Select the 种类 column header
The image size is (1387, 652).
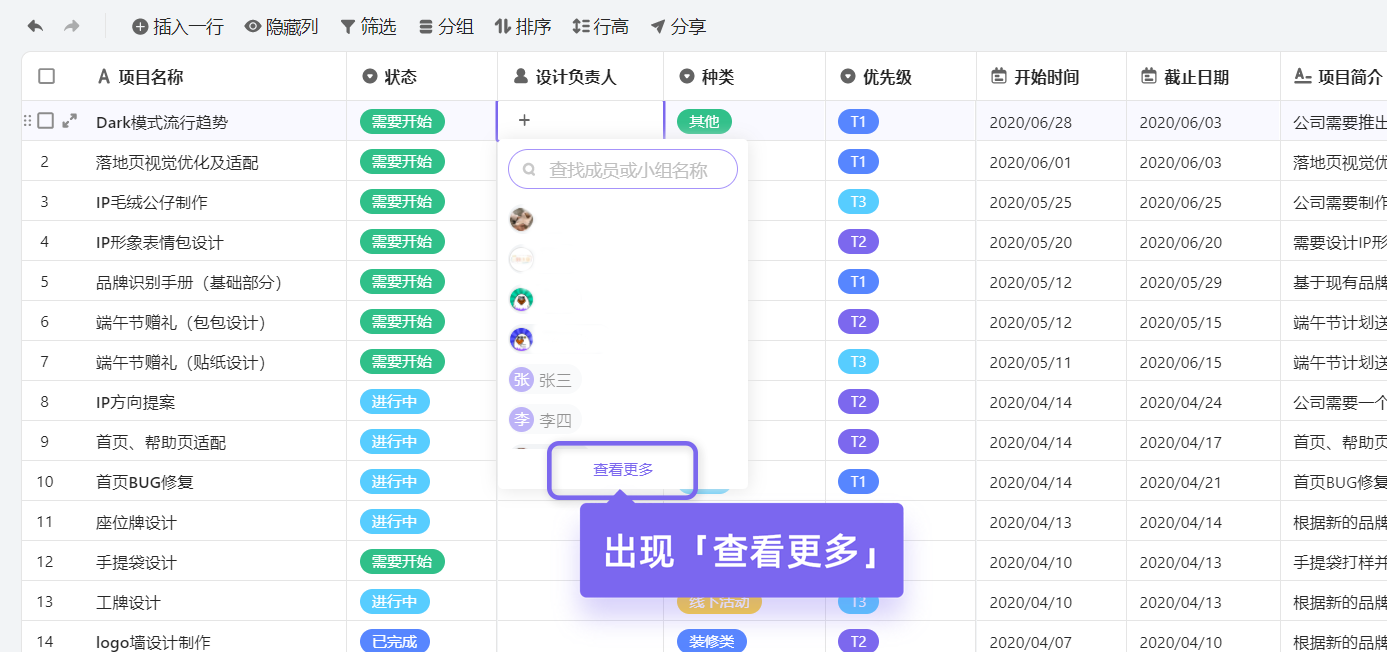(744, 77)
